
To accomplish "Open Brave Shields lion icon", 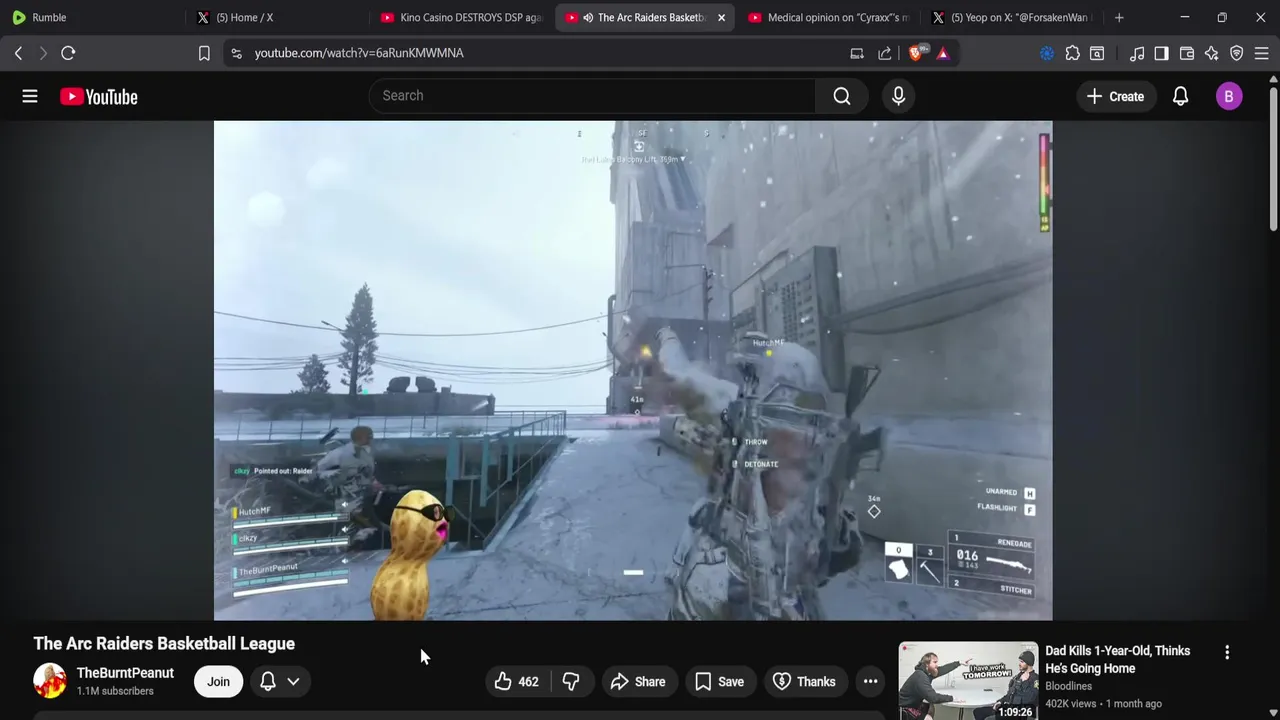I will 916,53.
